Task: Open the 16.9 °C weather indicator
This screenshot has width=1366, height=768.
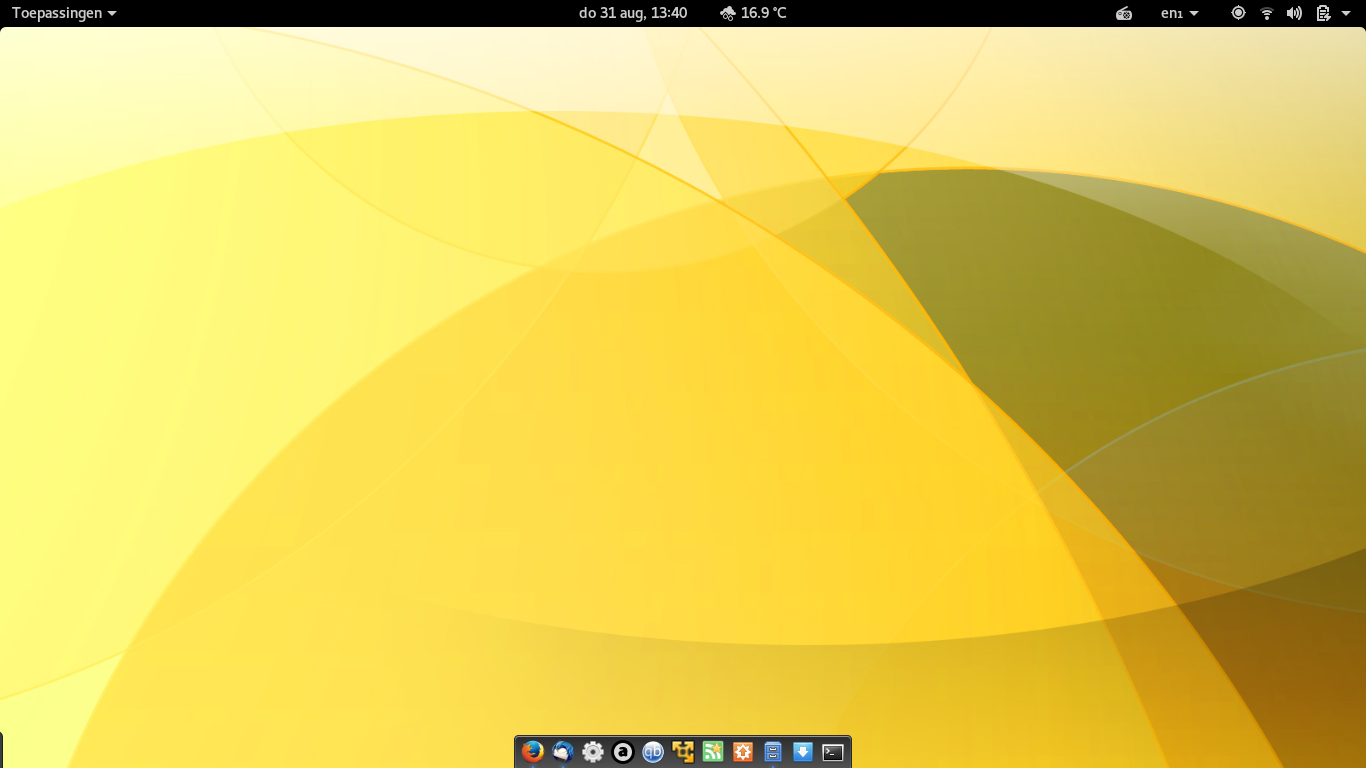Action: (753, 13)
